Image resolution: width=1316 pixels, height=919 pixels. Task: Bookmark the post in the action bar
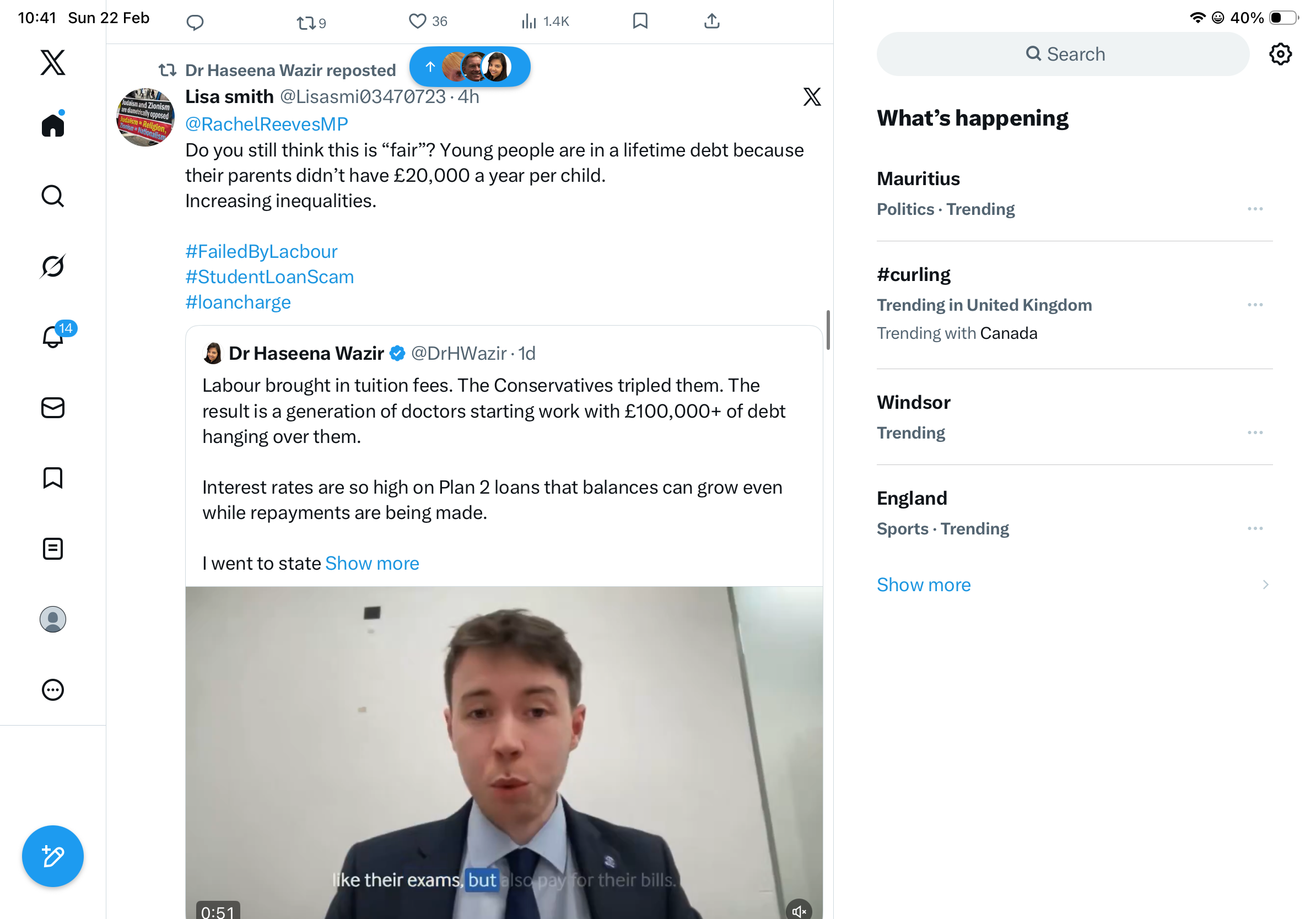click(640, 22)
